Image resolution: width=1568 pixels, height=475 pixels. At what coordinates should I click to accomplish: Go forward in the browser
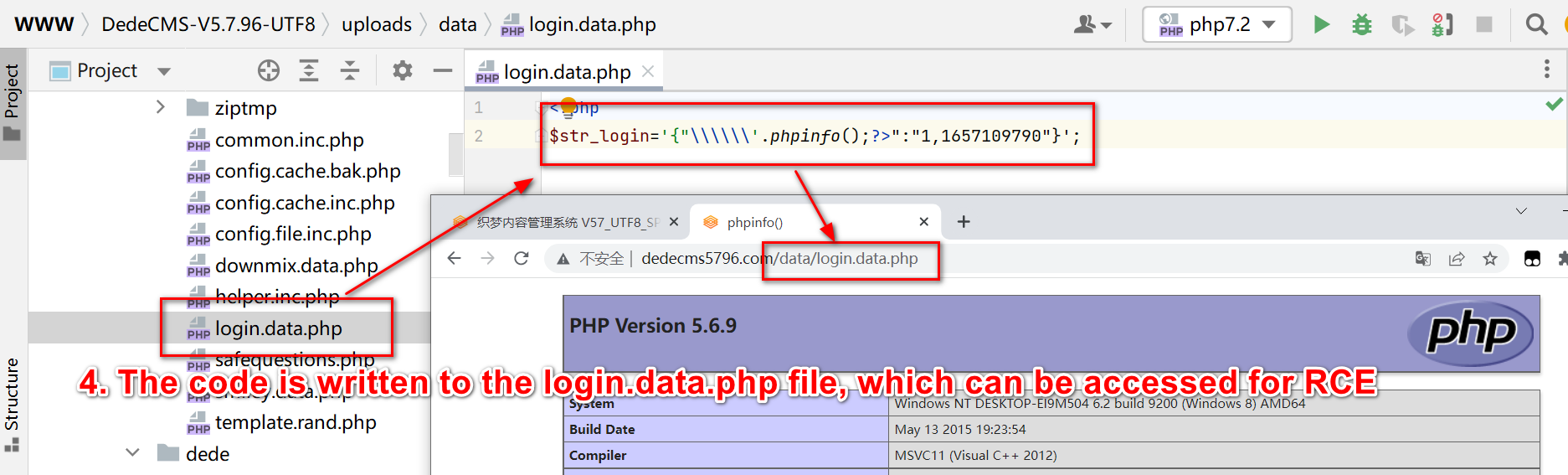click(x=488, y=258)
